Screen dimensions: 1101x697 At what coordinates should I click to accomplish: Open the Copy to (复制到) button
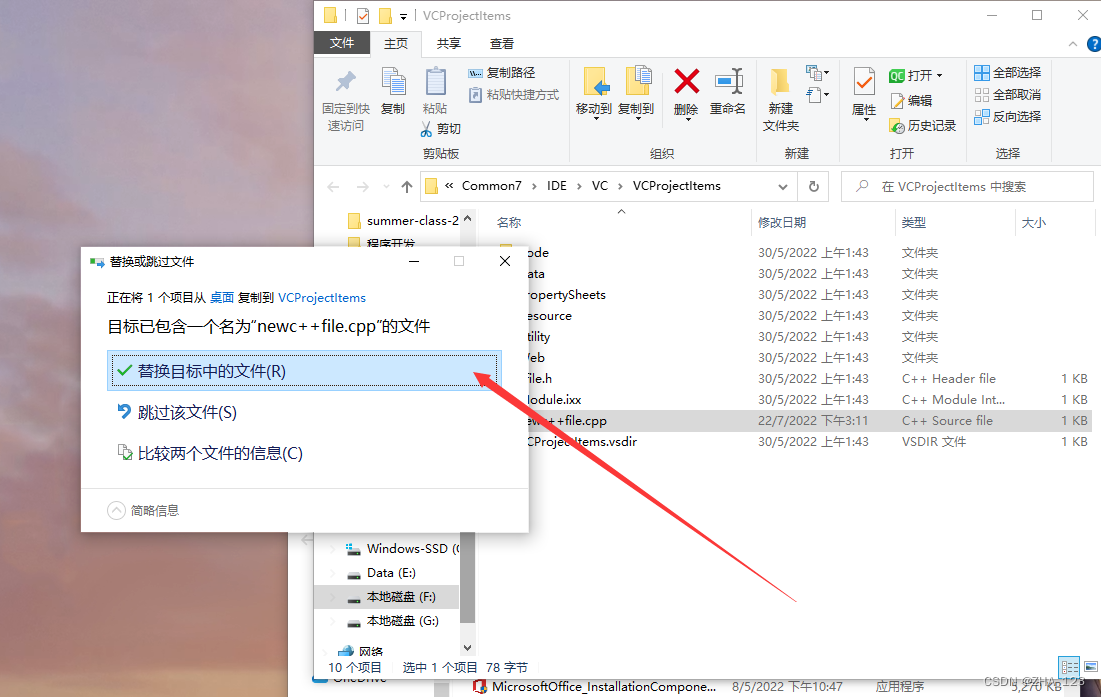click(x=636, y=93)
